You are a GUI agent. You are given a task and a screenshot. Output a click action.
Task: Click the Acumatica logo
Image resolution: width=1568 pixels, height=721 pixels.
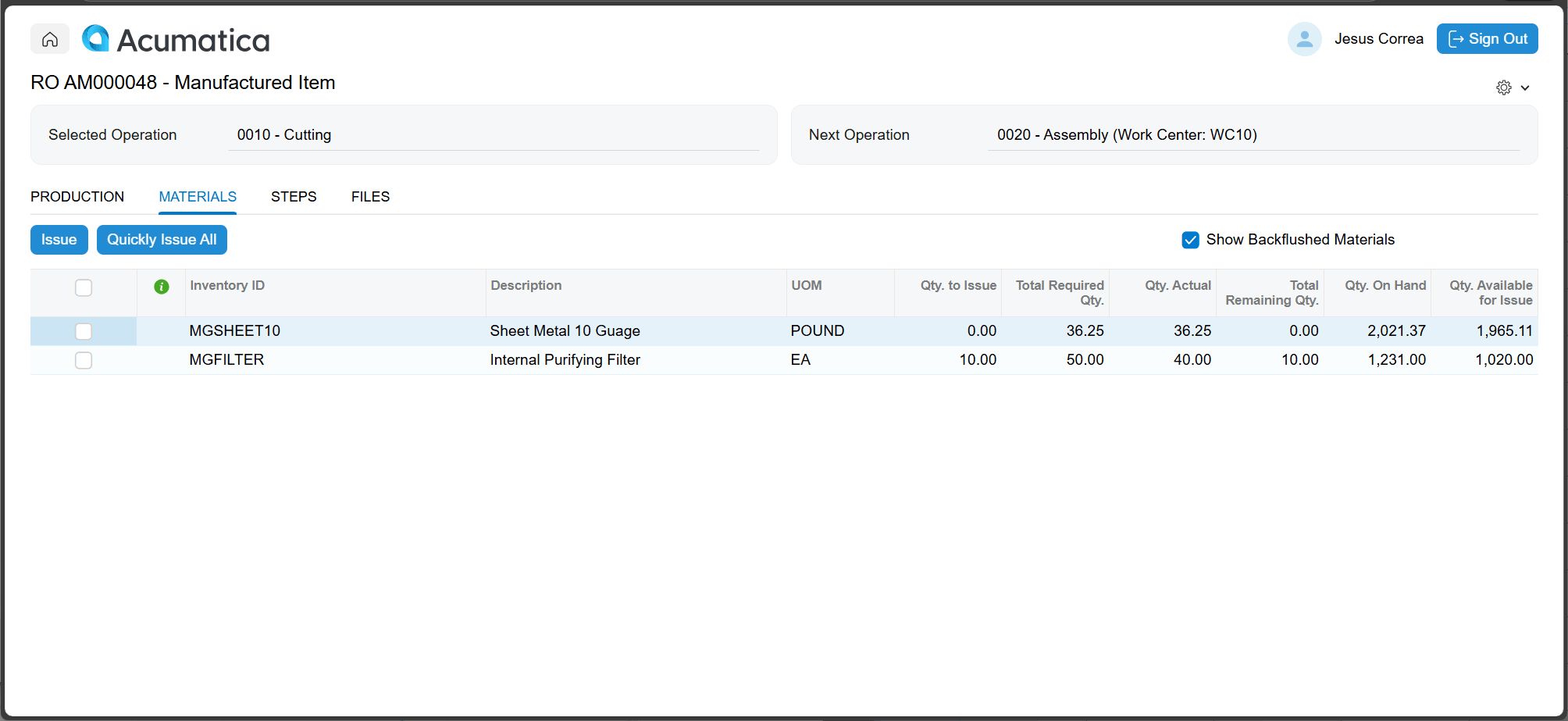tap(176, 38)
